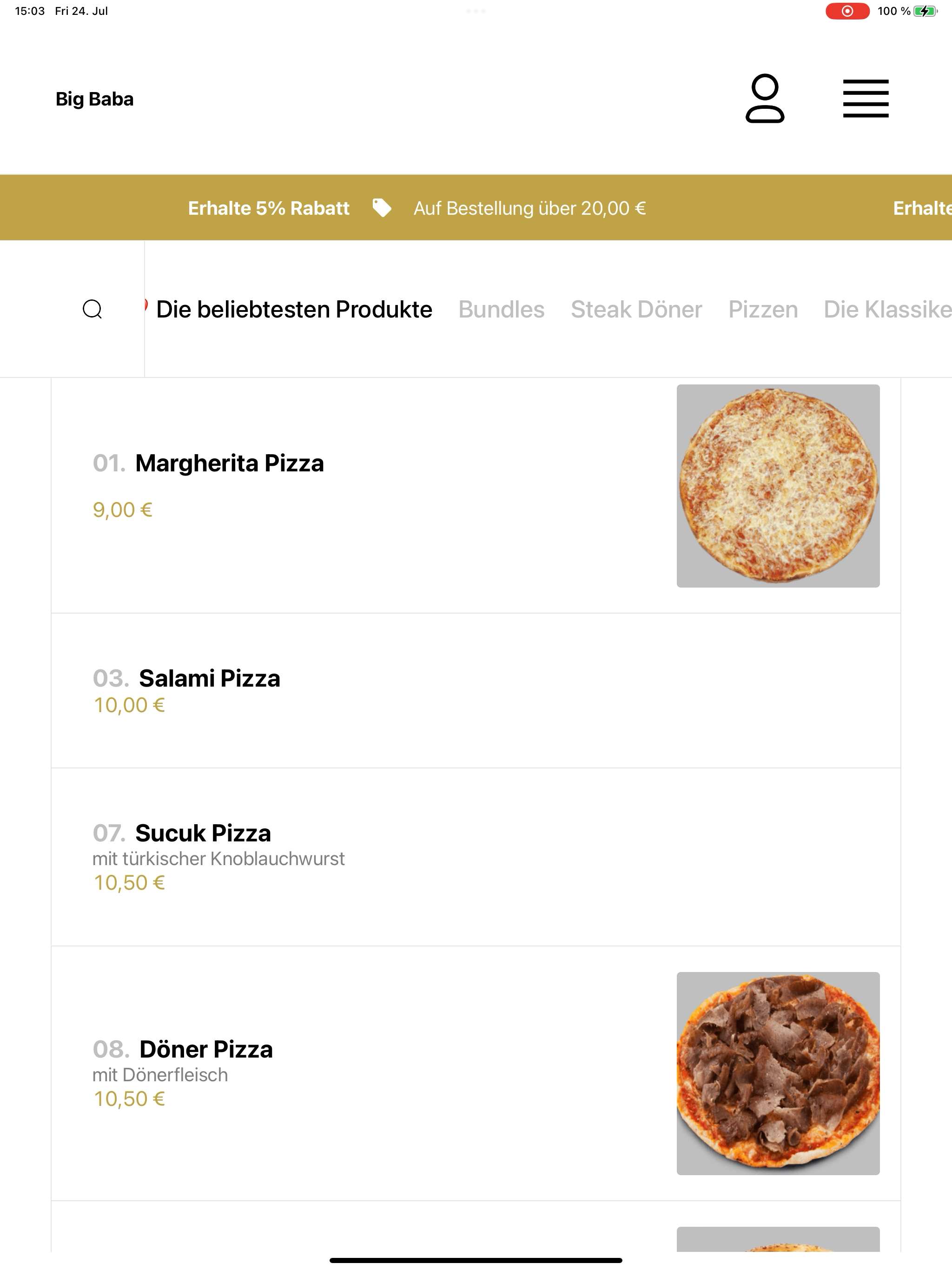Choose the Salami Pizza item
The height and width of the screenshot is (1270, 952).
476,691
